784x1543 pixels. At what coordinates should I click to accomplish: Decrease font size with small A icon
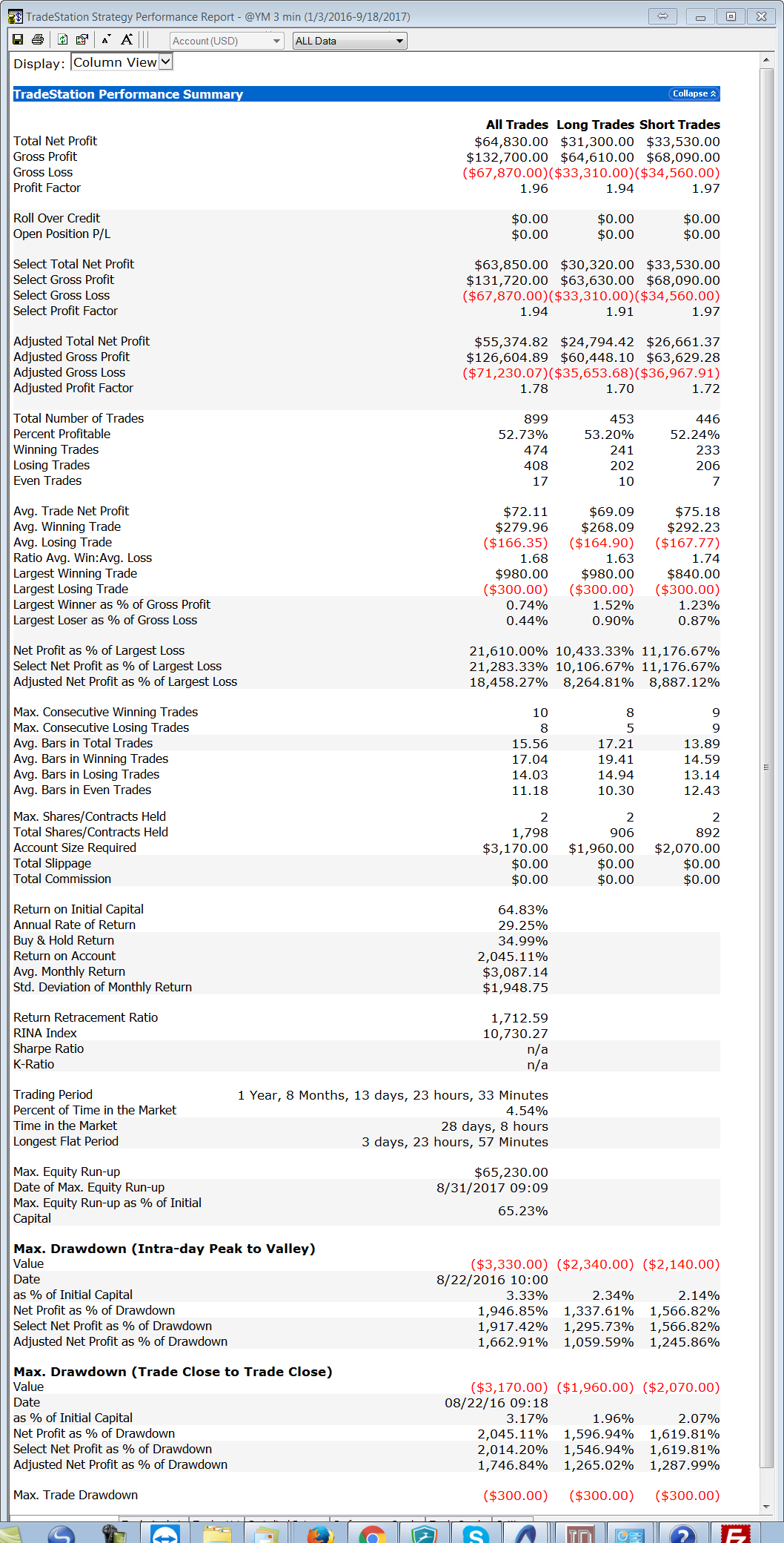pos(106,40)
